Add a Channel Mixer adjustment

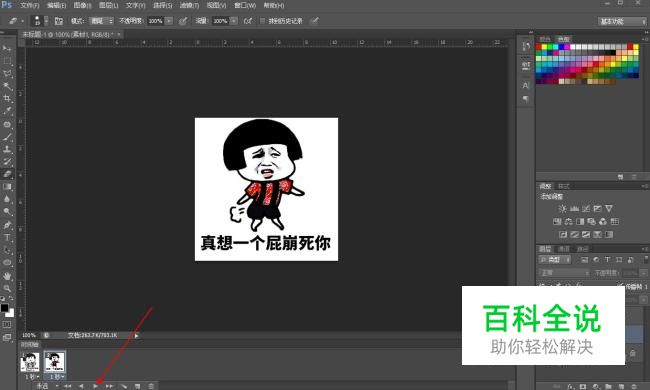603,221
